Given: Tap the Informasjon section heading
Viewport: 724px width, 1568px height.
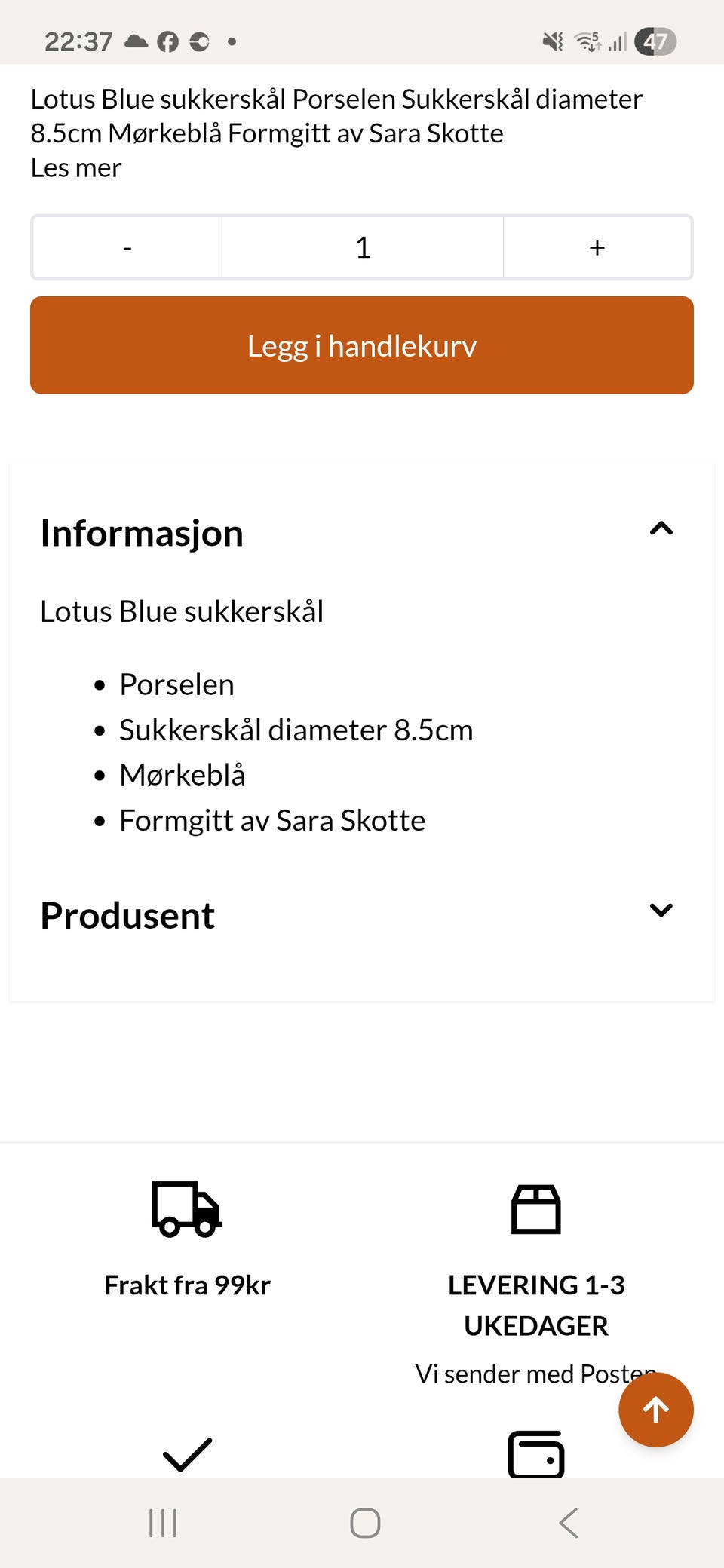Looking at the screenshot, I should point(142,533).
